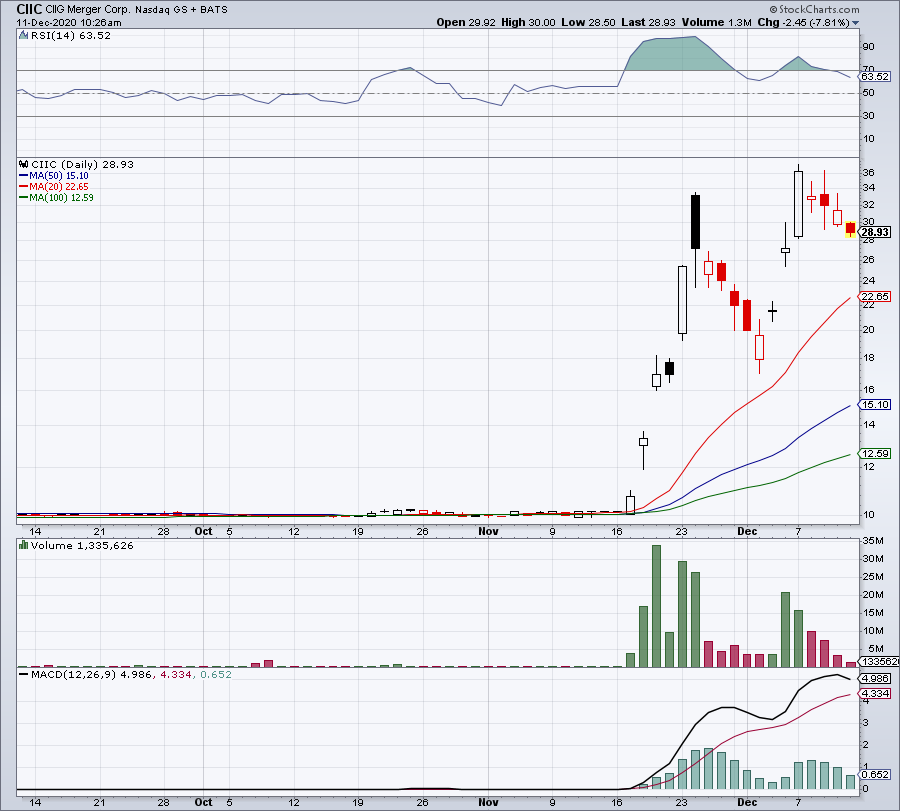The height and width of the screenshot is (811, 900).
Task: Click the '11-Dec-2020 10:26am' timestamp
Action: [69, 23]
